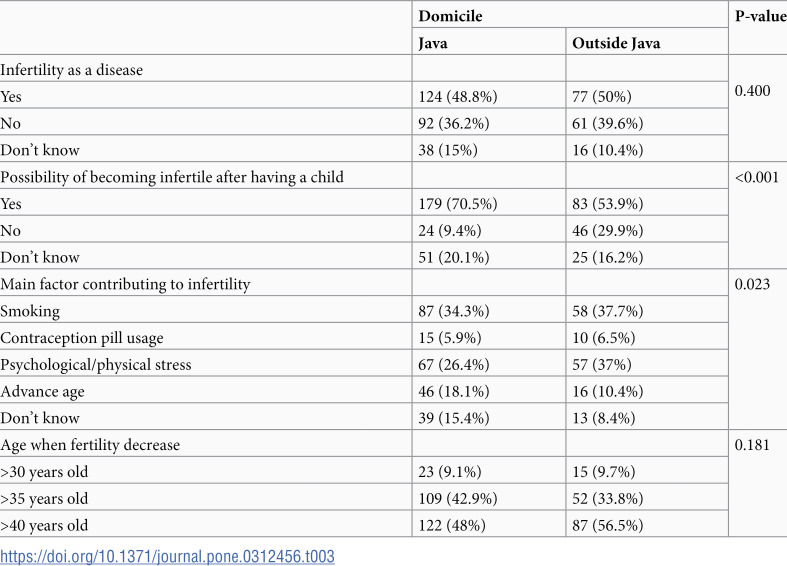Select the Outside Java column header

pos(616,43)
